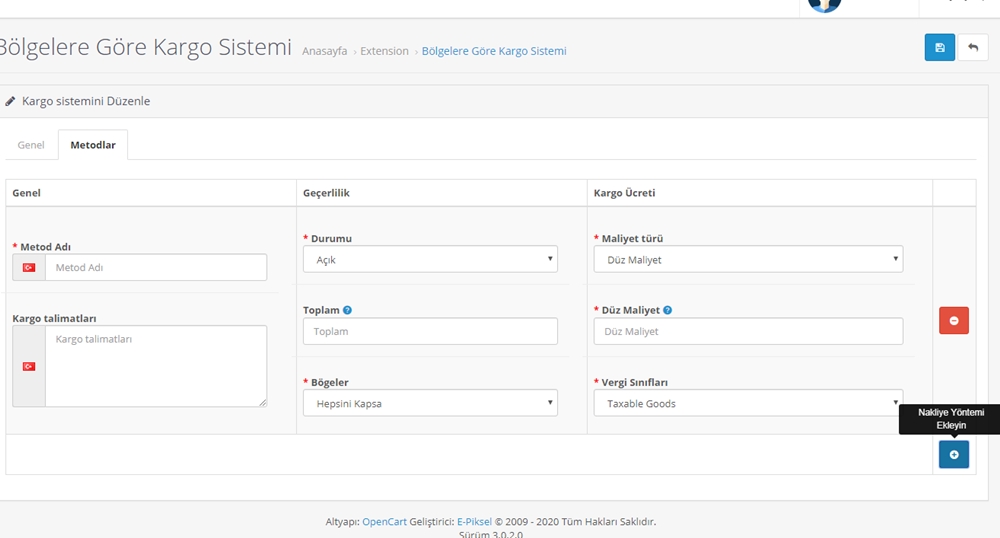Focus the Toplam input field

[x=430, y=331]
